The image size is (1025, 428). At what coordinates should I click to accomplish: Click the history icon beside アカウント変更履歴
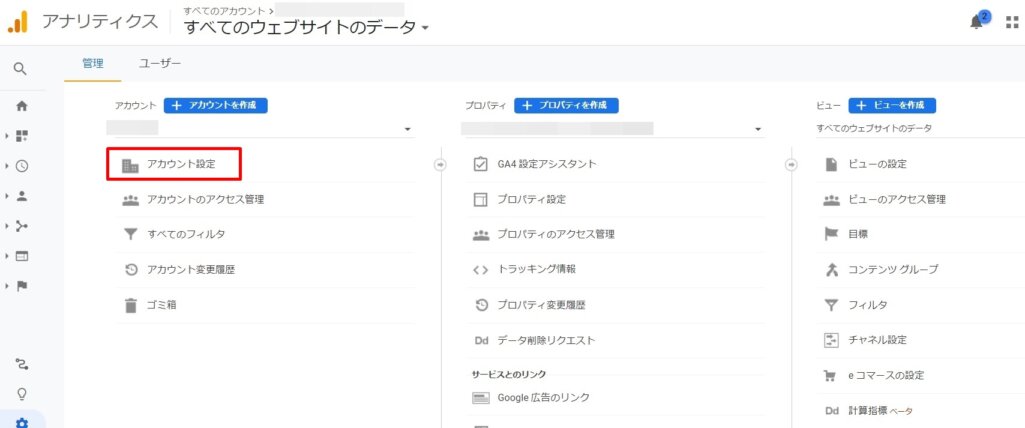coord(131,269)
